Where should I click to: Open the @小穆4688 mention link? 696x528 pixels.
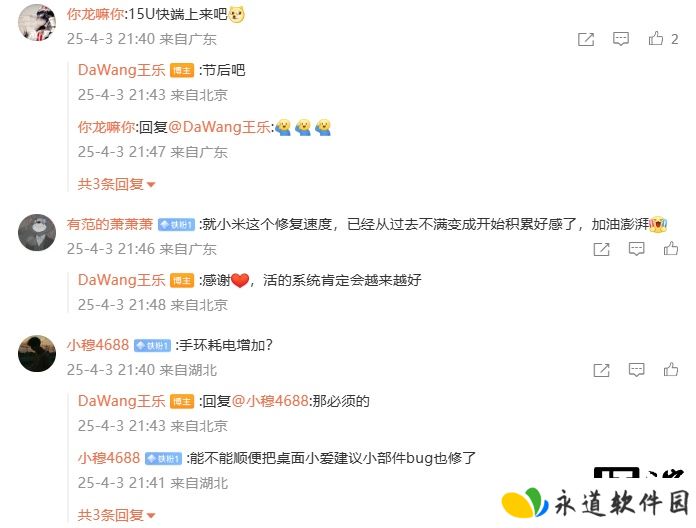pos(270,401)
